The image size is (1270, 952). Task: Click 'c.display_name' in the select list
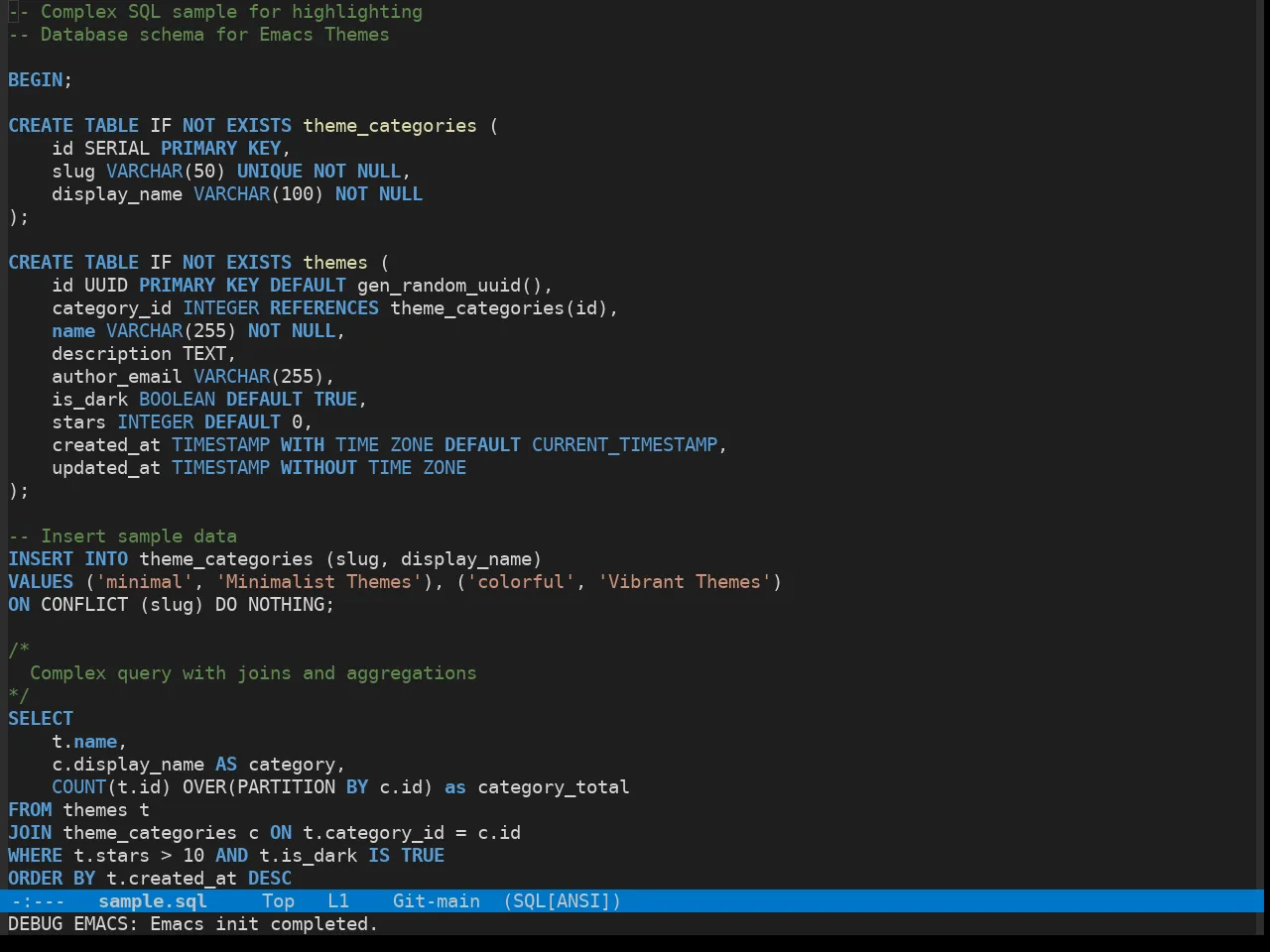coord(128,765)
